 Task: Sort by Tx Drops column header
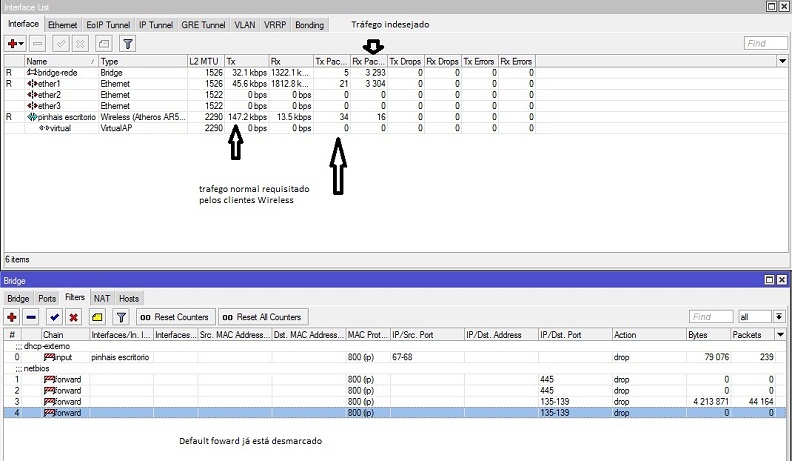(x=406, y=61)
